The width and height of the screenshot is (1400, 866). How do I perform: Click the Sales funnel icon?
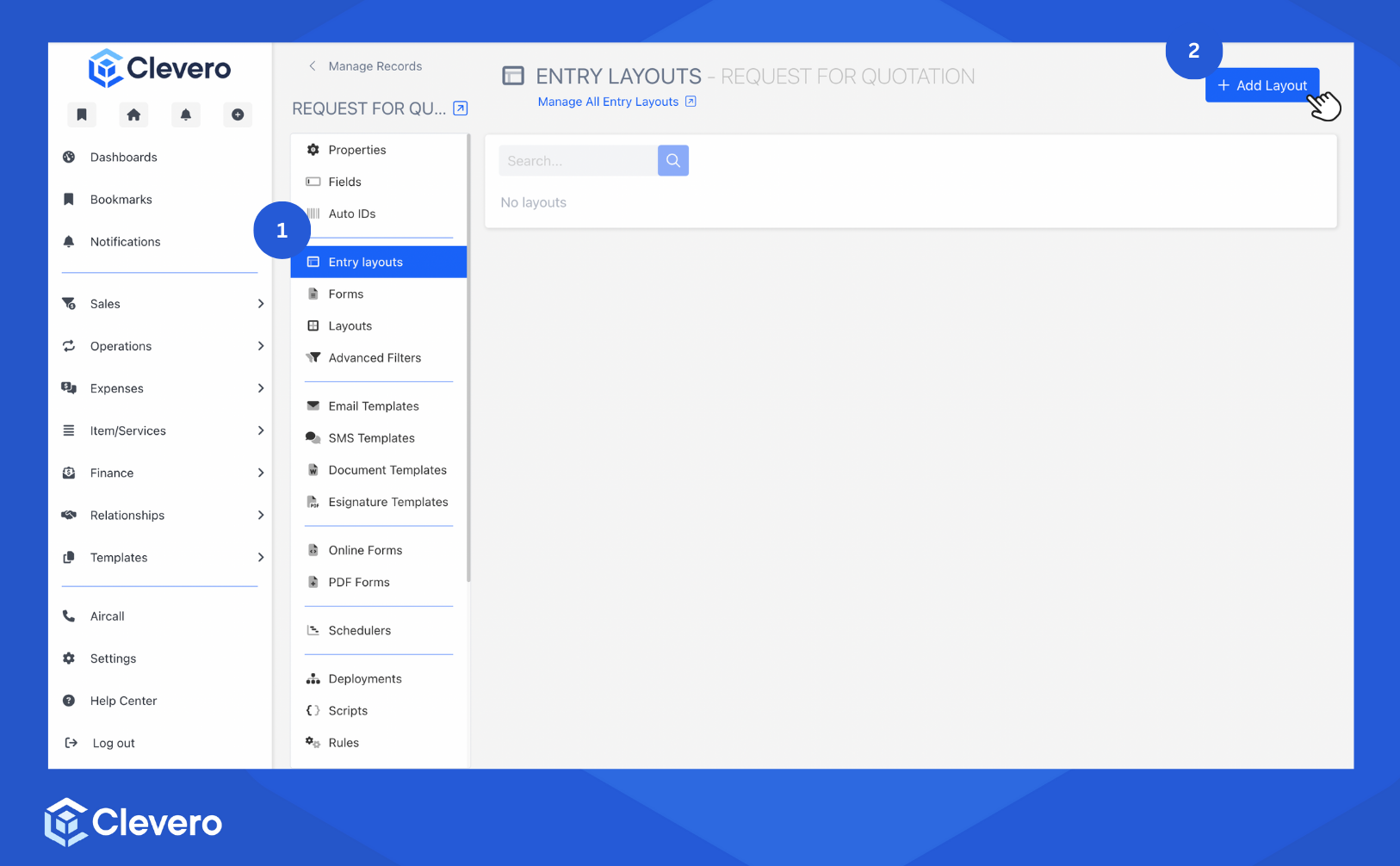[x=69, y=304]
